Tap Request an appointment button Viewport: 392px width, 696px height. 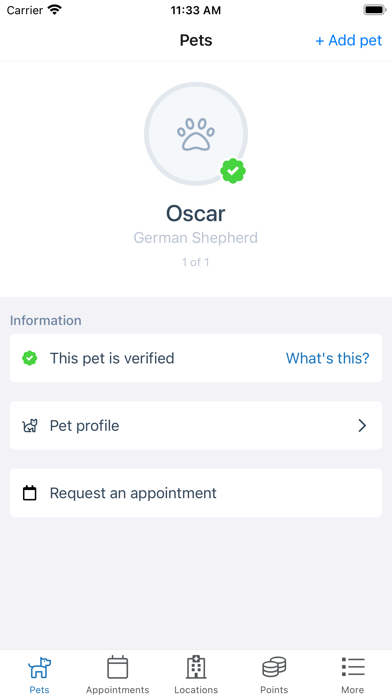pos(196,493)
